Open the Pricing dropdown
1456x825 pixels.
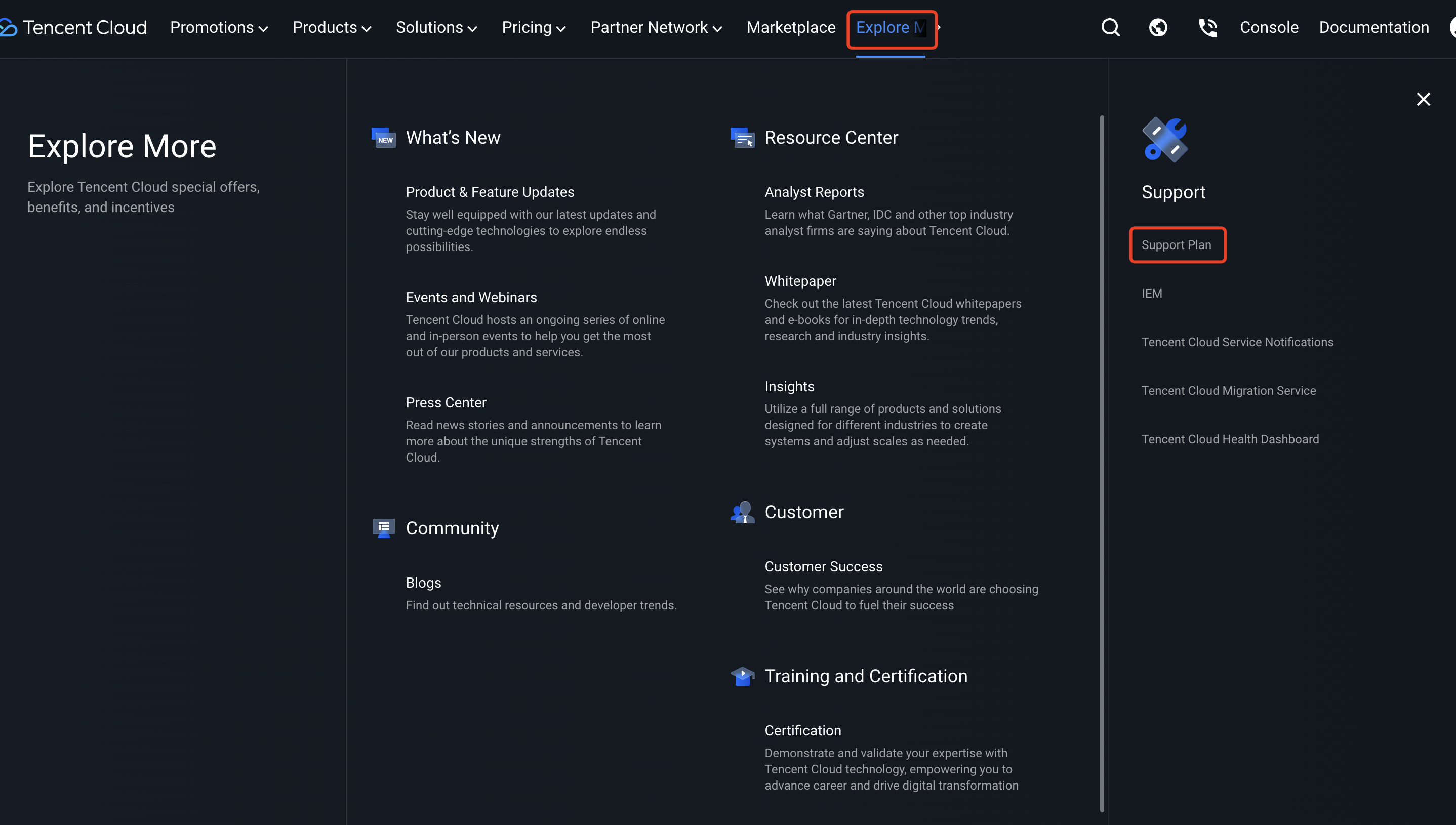[533, 27]
